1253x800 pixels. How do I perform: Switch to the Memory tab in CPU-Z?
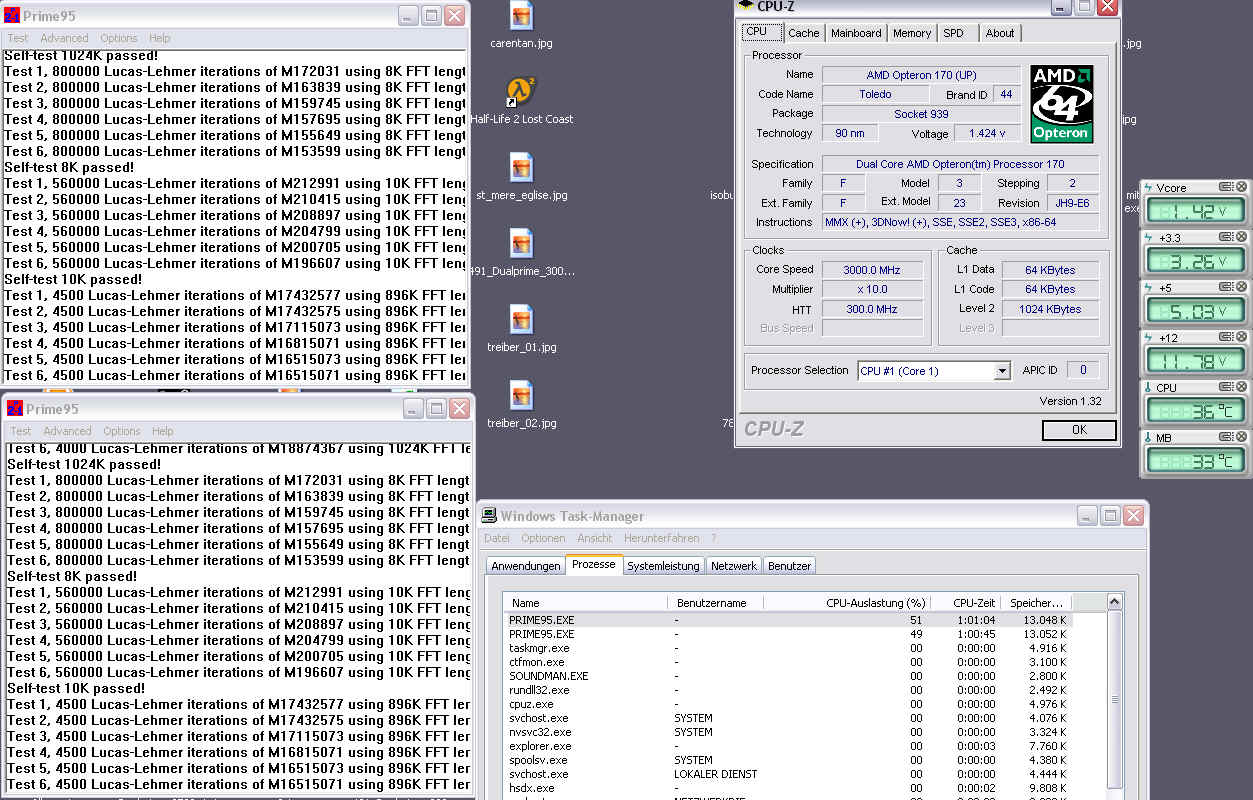click(x=912, y=33)
